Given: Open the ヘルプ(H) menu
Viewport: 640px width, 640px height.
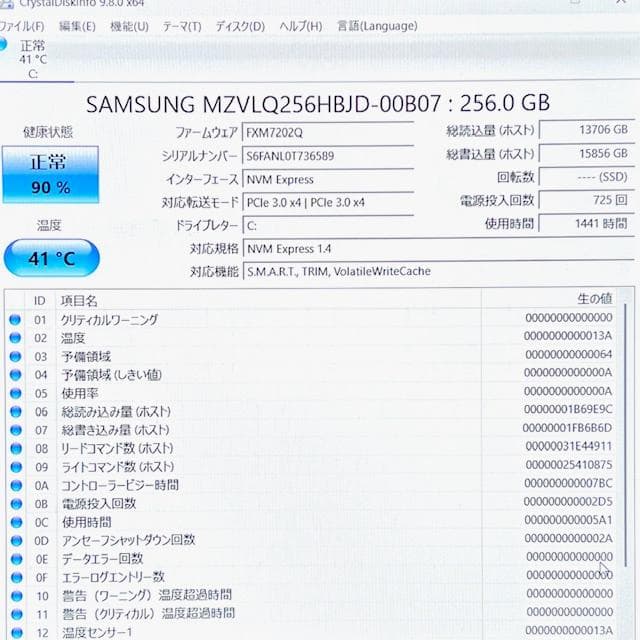Looking at the screenshot, I should 301,27.
